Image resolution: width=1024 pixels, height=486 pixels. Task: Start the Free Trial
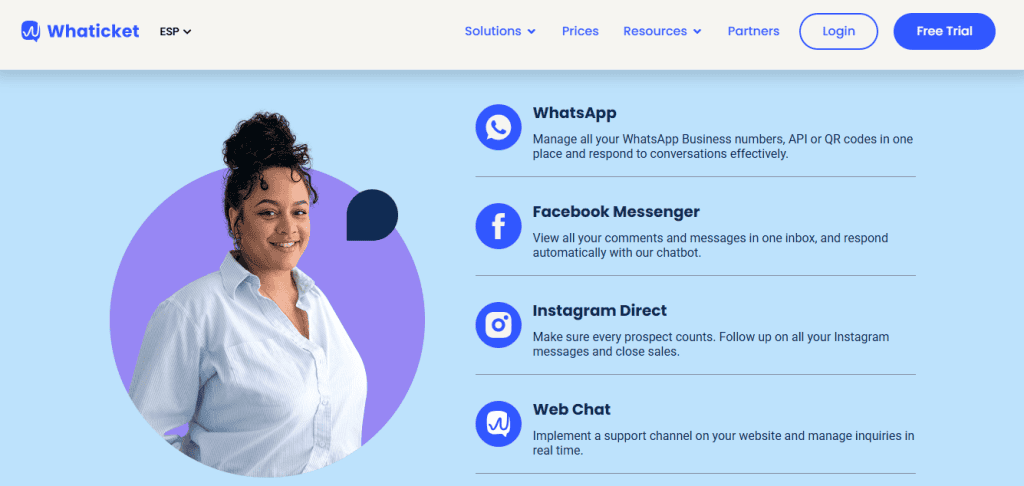click(x=944, y=31)
